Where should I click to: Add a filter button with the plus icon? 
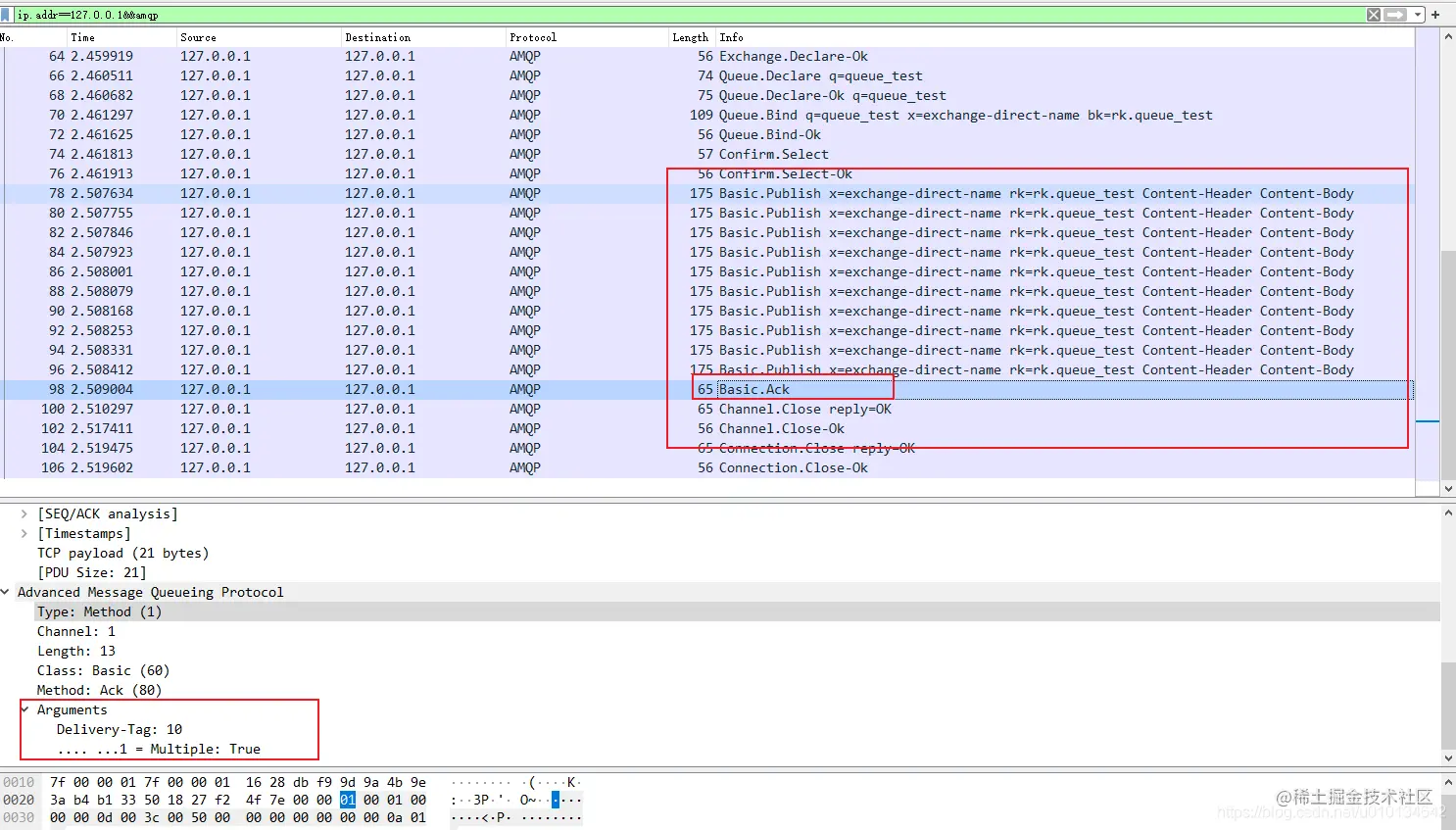pyautogui.click(x=1435, y=15)
